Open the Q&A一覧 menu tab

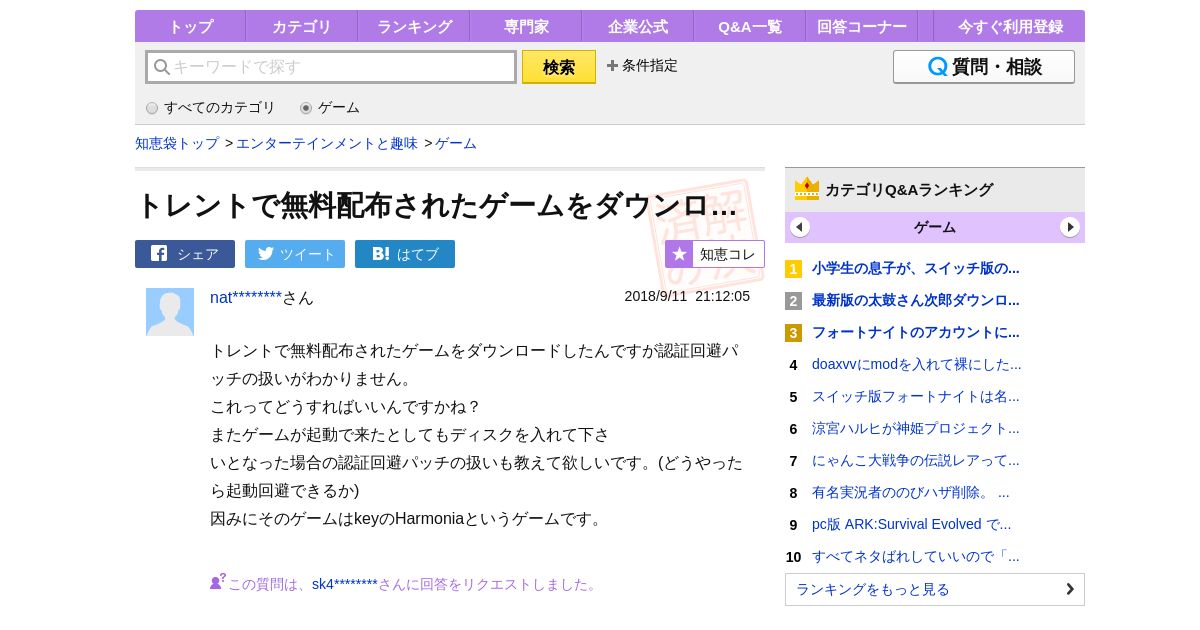pyautogui.click(x=750, y=26)
